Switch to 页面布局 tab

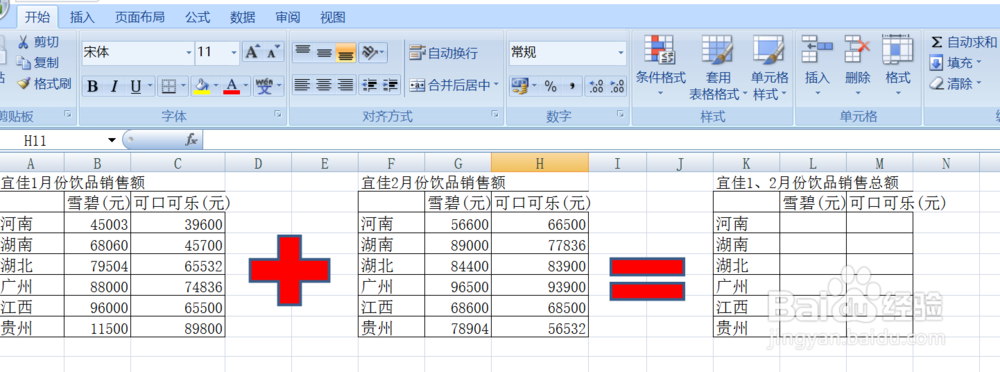(140, 17)
